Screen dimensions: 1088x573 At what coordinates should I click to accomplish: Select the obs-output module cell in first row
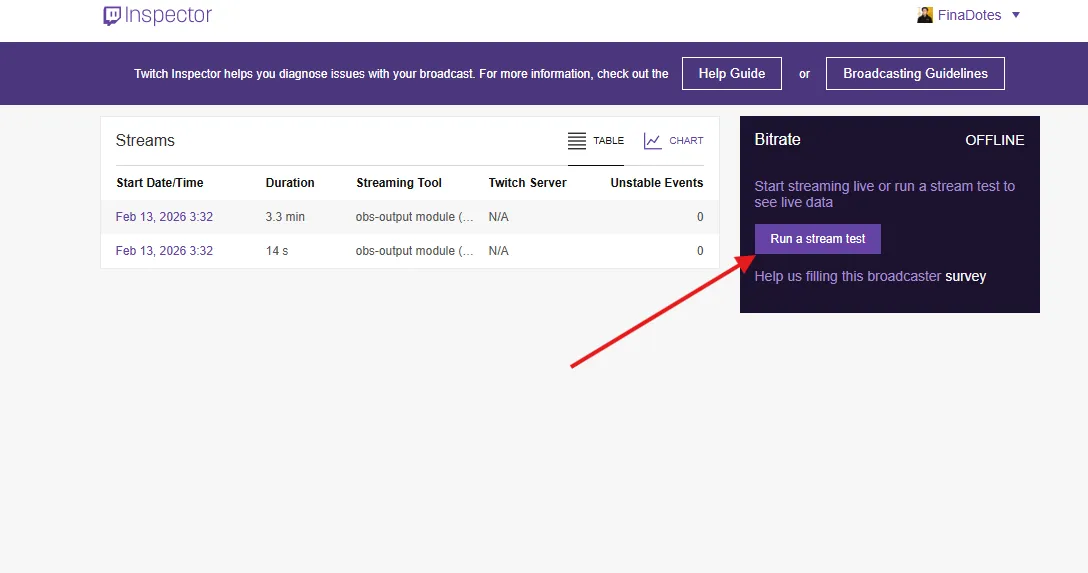tap(414, 217)
